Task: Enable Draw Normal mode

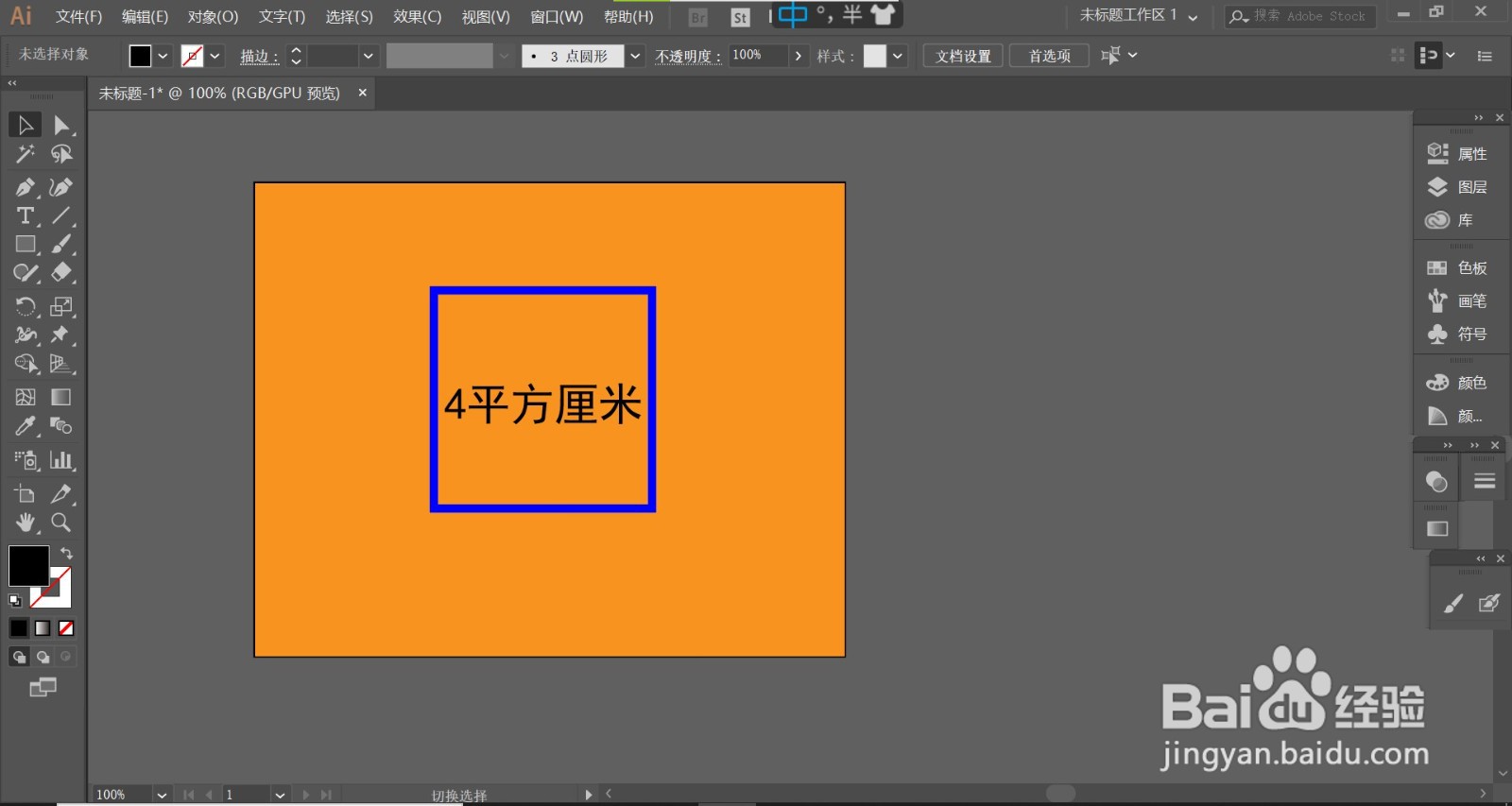Action: [x=19, y=657]
